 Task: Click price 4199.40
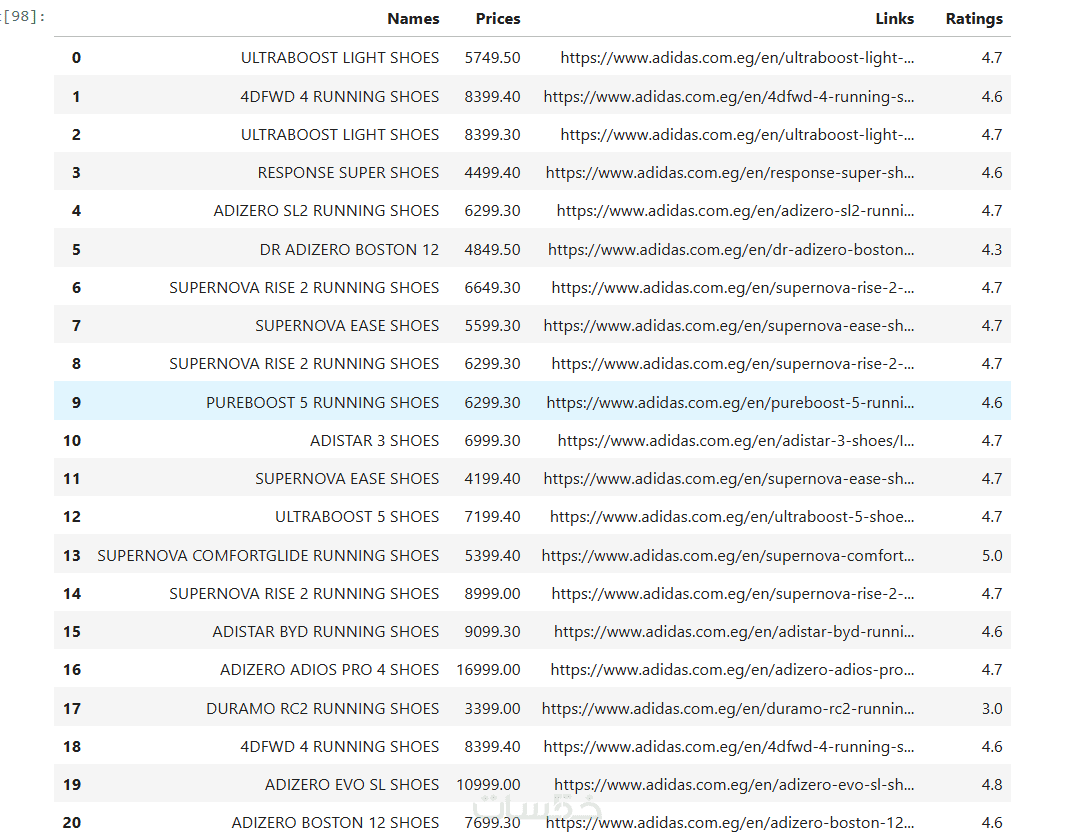coord(492,478)
